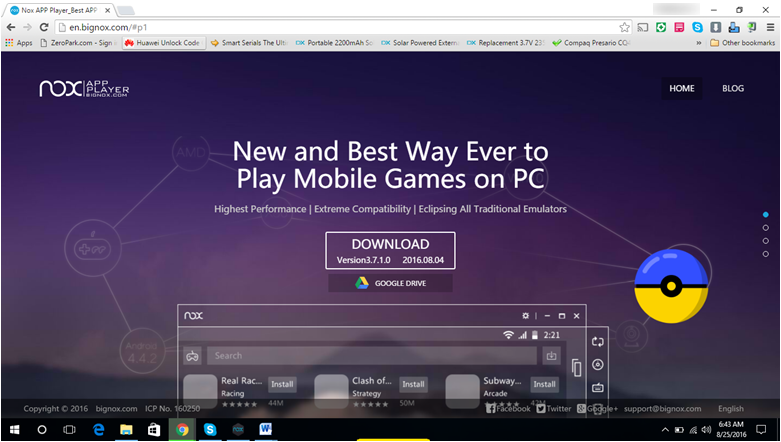Click the Nox preview rotate screen icon
The image size is (781, 442).
tap(598, 342)
